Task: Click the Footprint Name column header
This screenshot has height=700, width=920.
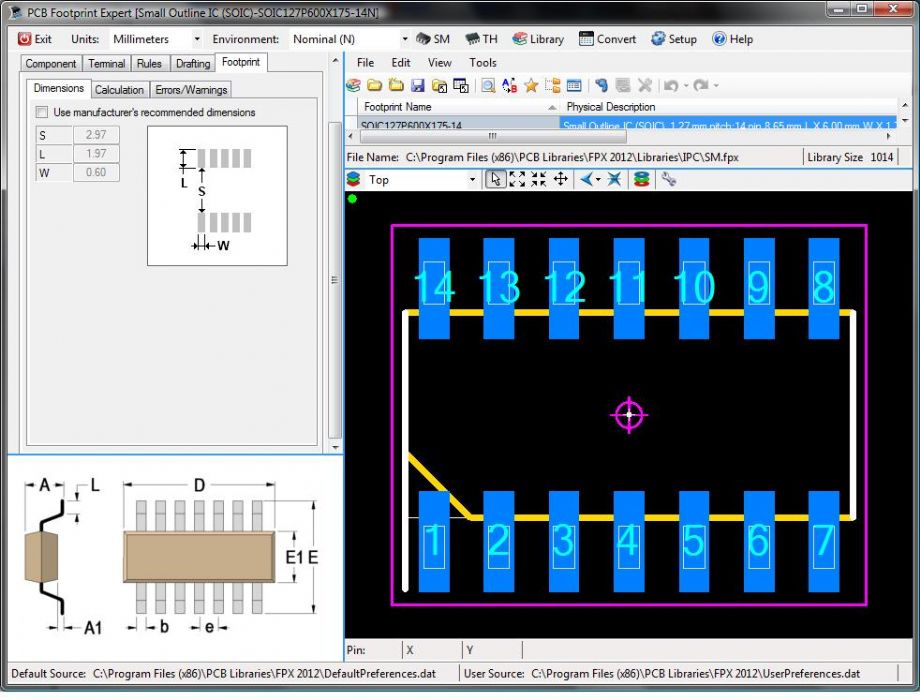Action: (398, 106)
